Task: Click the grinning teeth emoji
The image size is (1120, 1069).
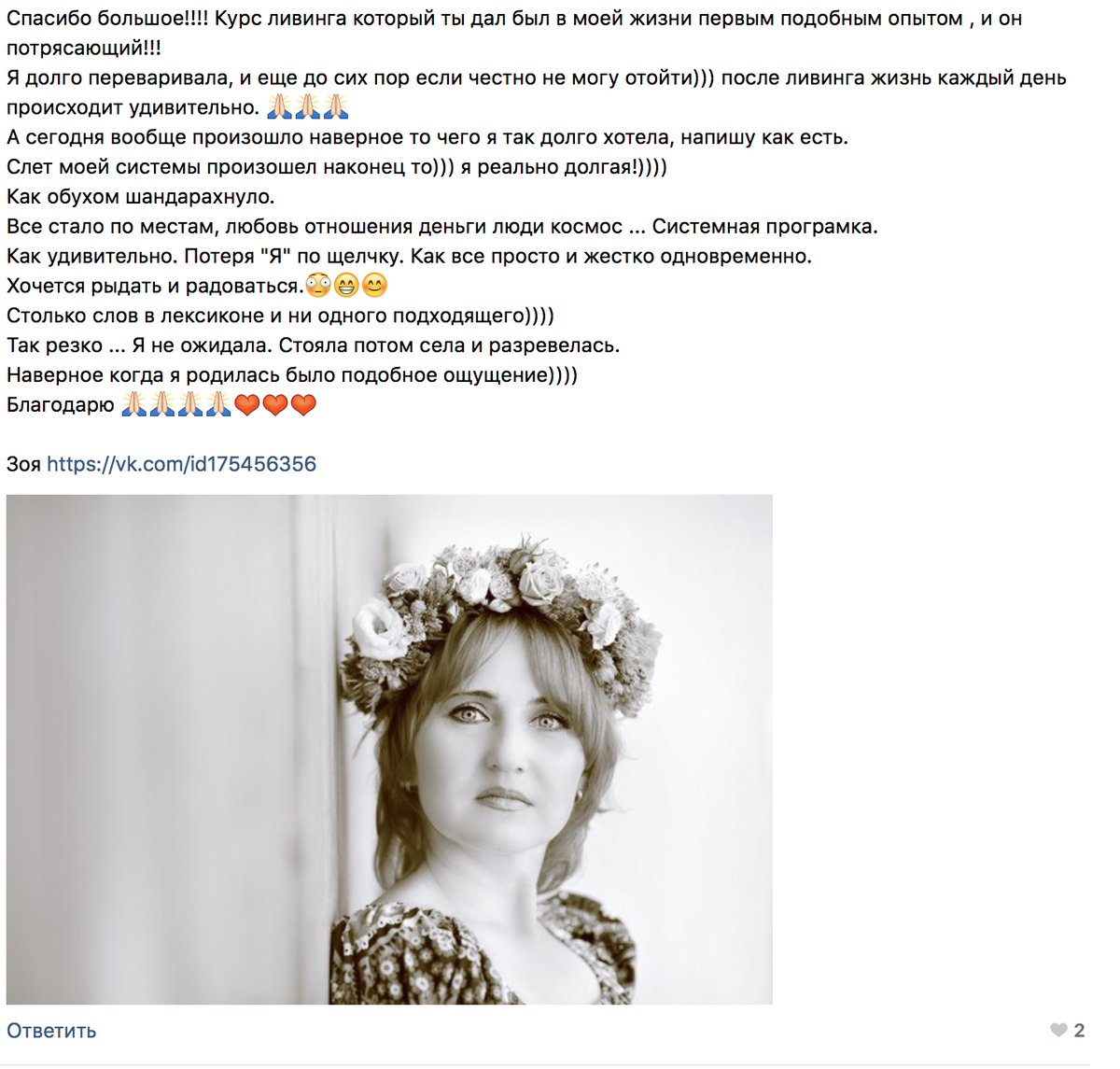Action: pyautogui.click(x=346, y=285)
